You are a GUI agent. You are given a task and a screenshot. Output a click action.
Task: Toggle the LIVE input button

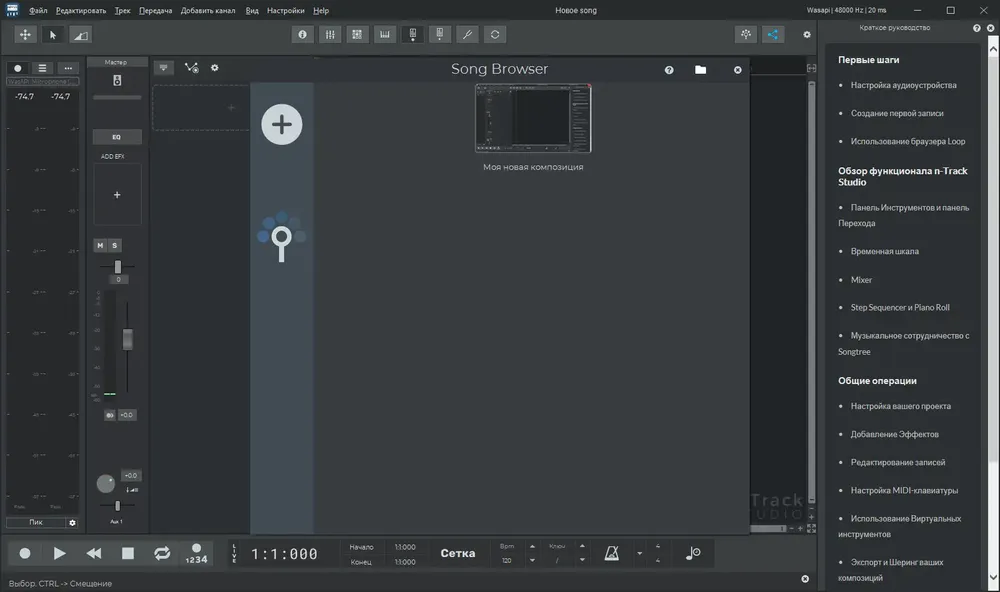click(x=234, y=553)
